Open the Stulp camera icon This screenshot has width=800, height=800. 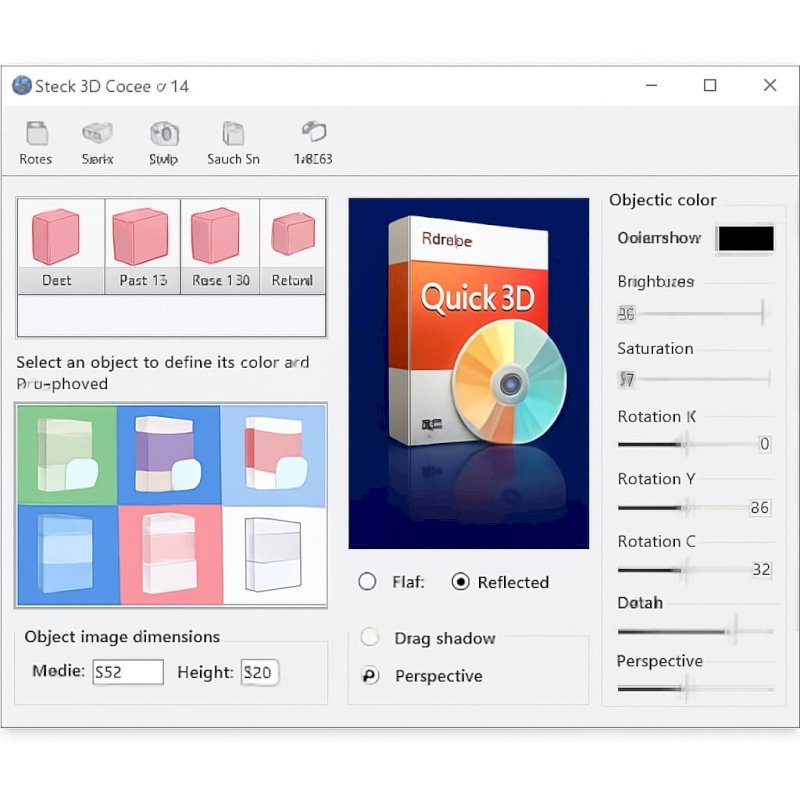(x=164, y=134)
